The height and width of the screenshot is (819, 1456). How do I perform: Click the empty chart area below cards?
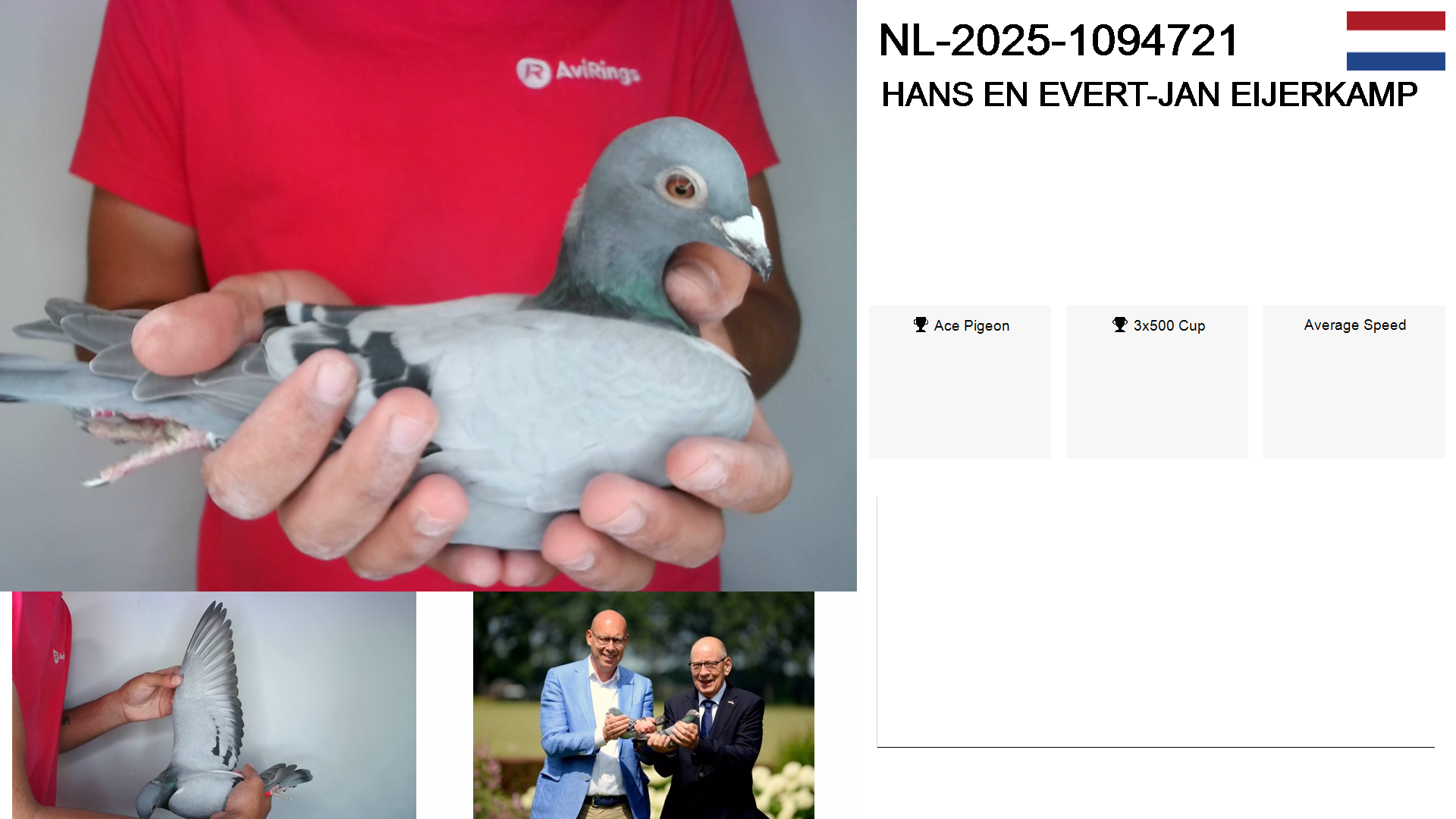click(x=1156, y=622)
